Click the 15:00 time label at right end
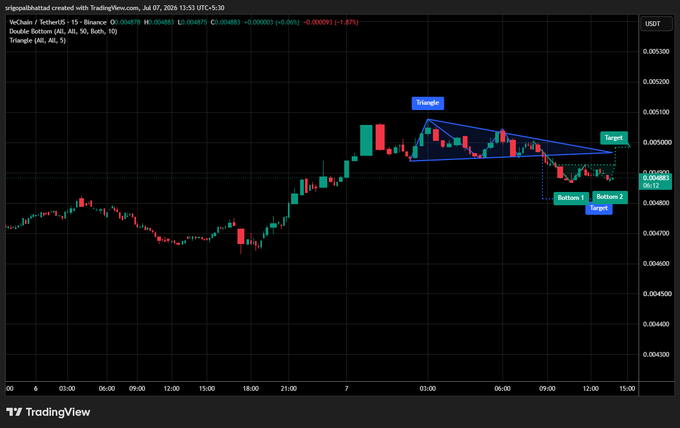The height and width of the screenshot is (428, 680). point(627,389)
